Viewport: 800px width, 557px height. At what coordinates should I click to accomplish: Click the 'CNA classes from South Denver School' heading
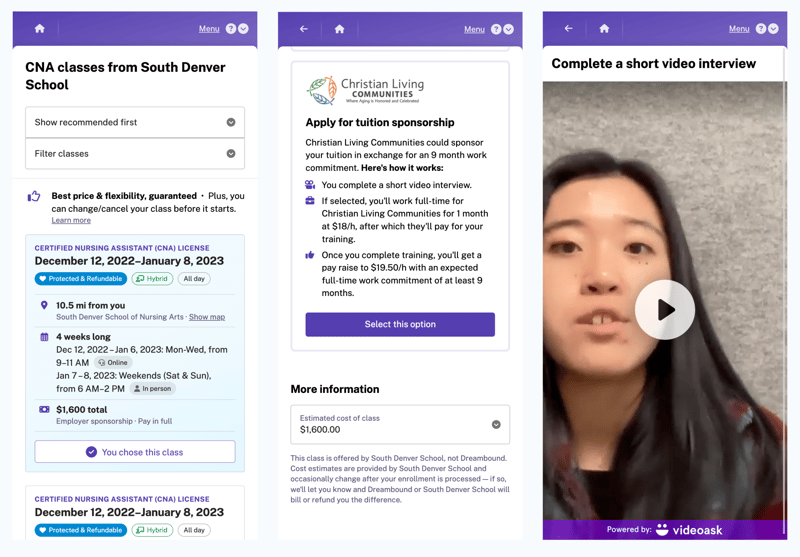125,76
